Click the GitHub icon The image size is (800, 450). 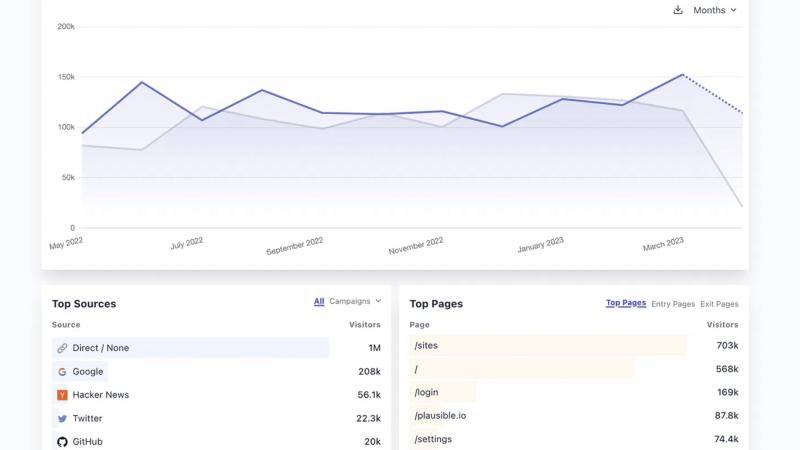click(x=62, y=442)
